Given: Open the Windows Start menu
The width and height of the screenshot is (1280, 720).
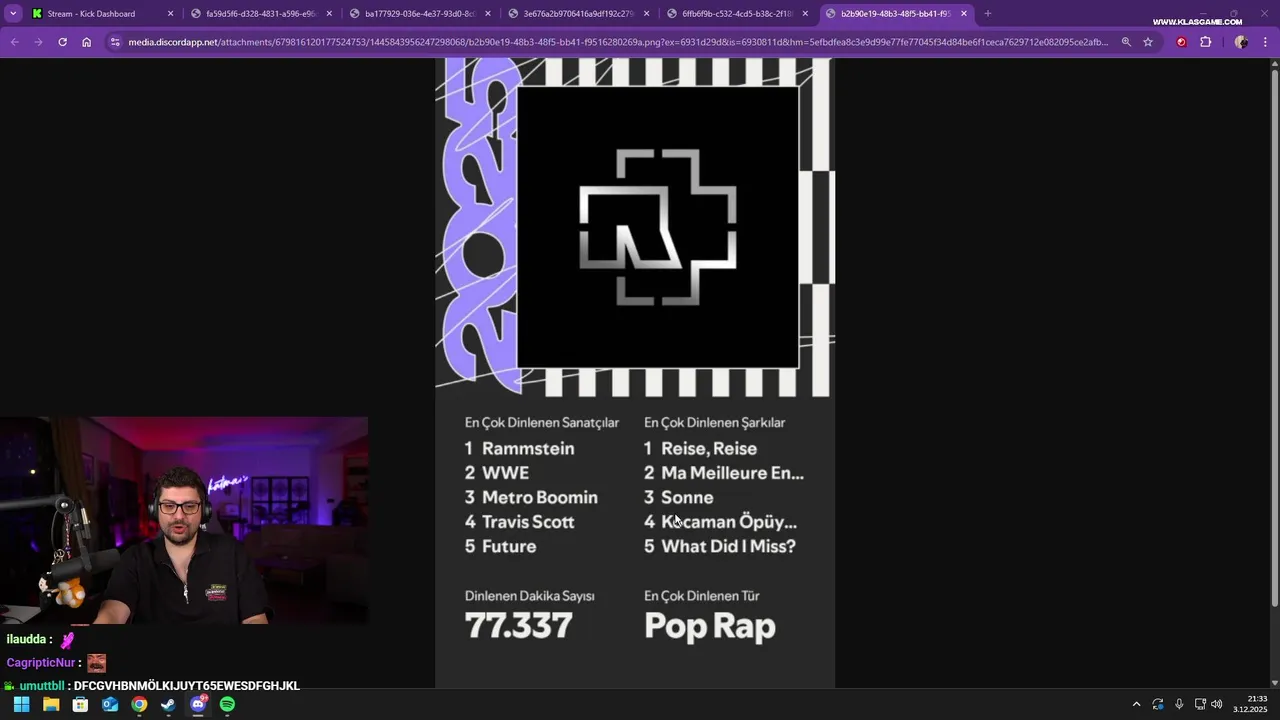Looking at the screenshot, I should (21, 705).
